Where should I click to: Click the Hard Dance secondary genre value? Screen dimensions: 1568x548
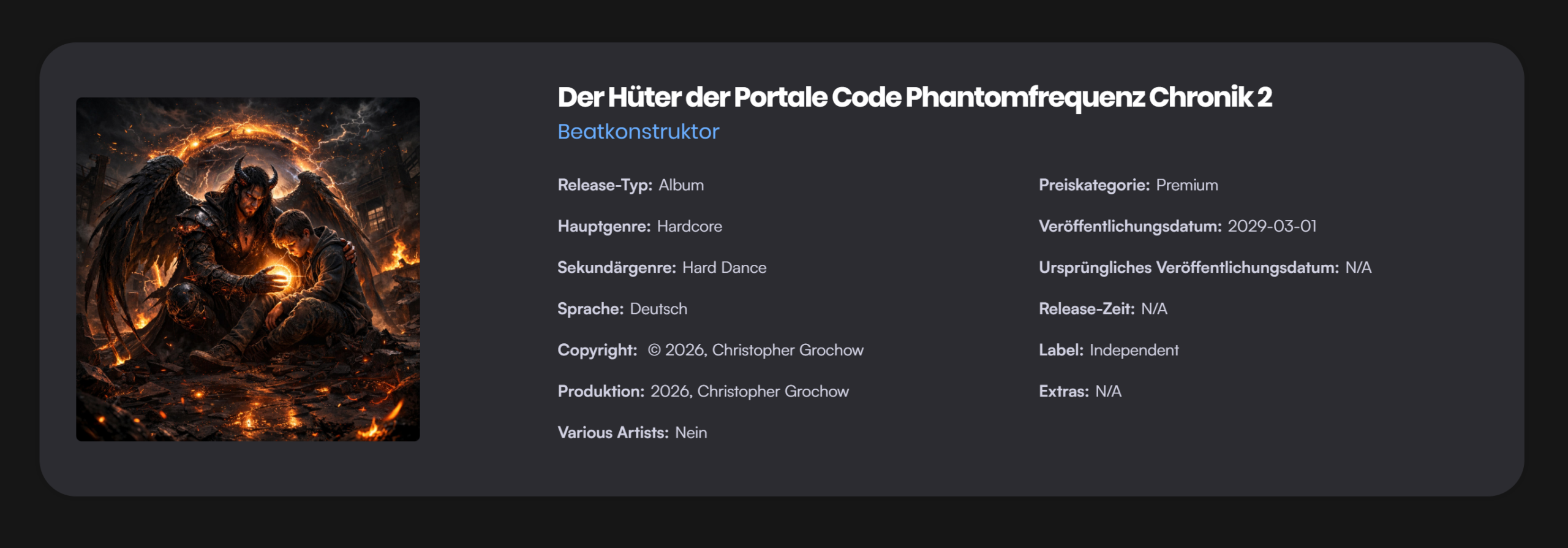(x=724, y=268)
